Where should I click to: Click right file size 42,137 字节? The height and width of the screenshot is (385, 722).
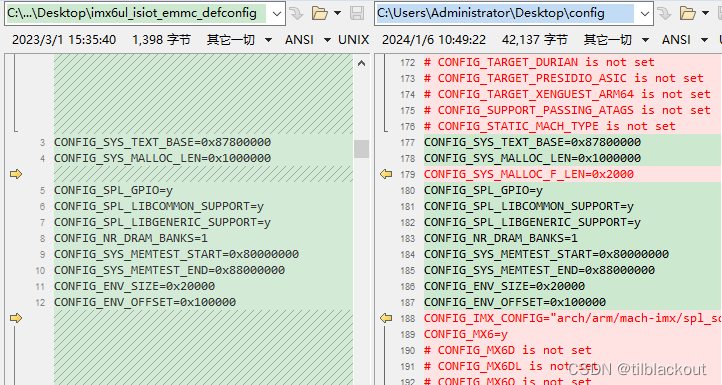tap(535, 40)
